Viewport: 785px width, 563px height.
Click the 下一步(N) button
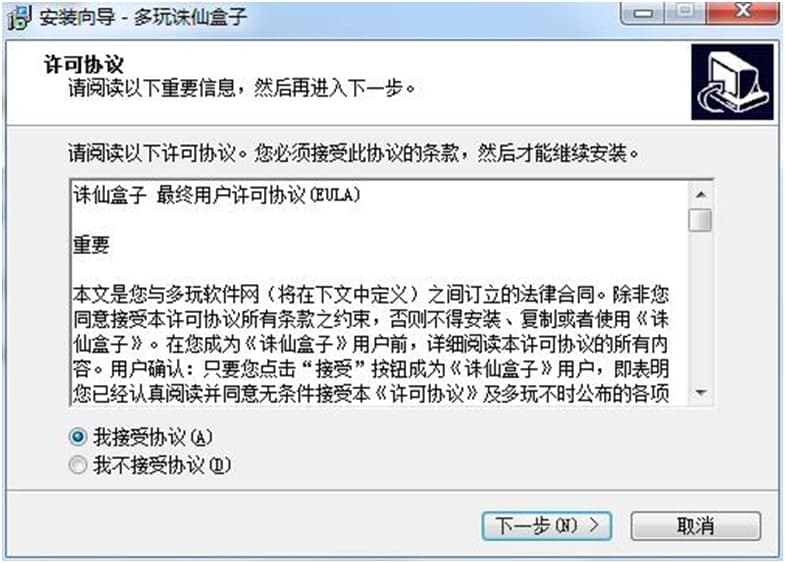[547, 525]
